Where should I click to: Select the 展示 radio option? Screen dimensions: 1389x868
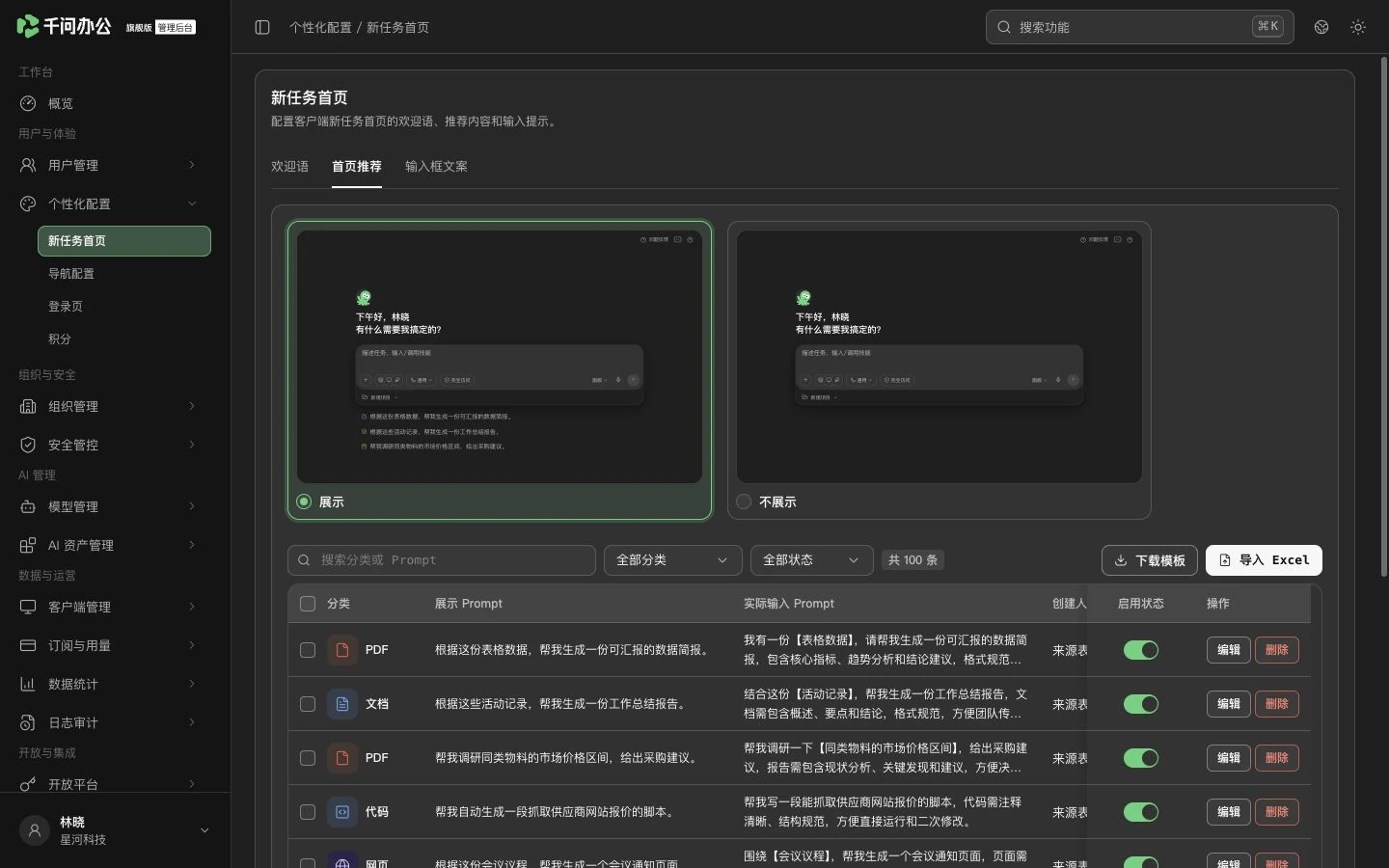coord(304,502)
